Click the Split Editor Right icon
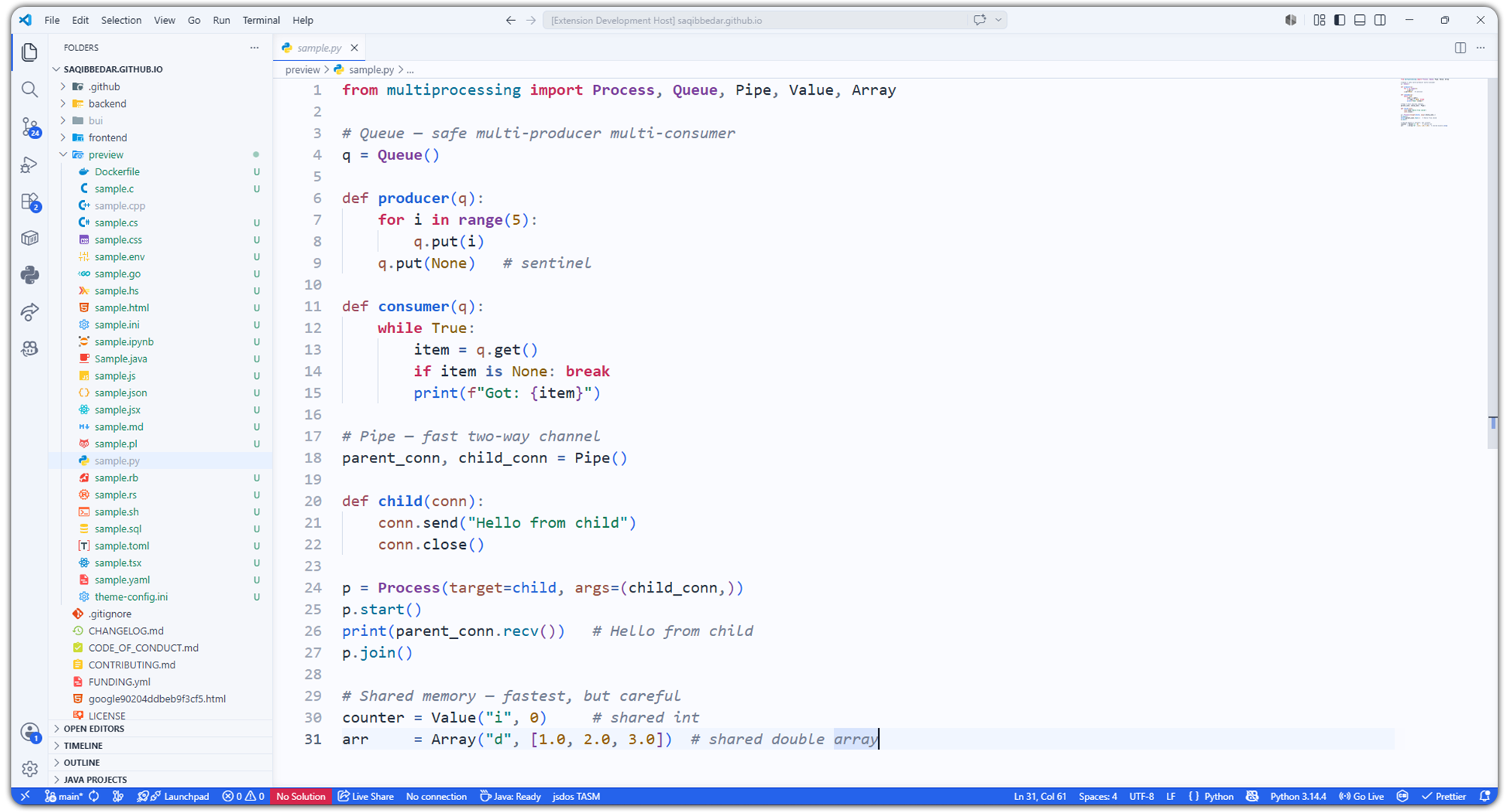The image size is (1509, 812). 1460,47
